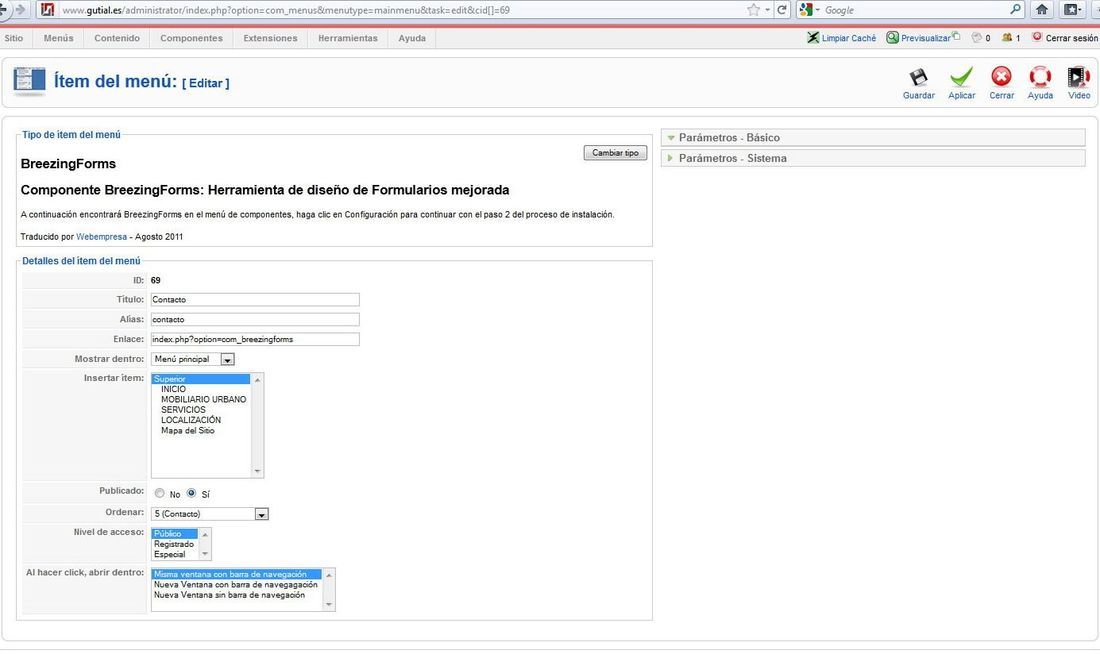Reload the page with the refresh icon
The height and width of the screenshot is (654, 1100).
782,10
